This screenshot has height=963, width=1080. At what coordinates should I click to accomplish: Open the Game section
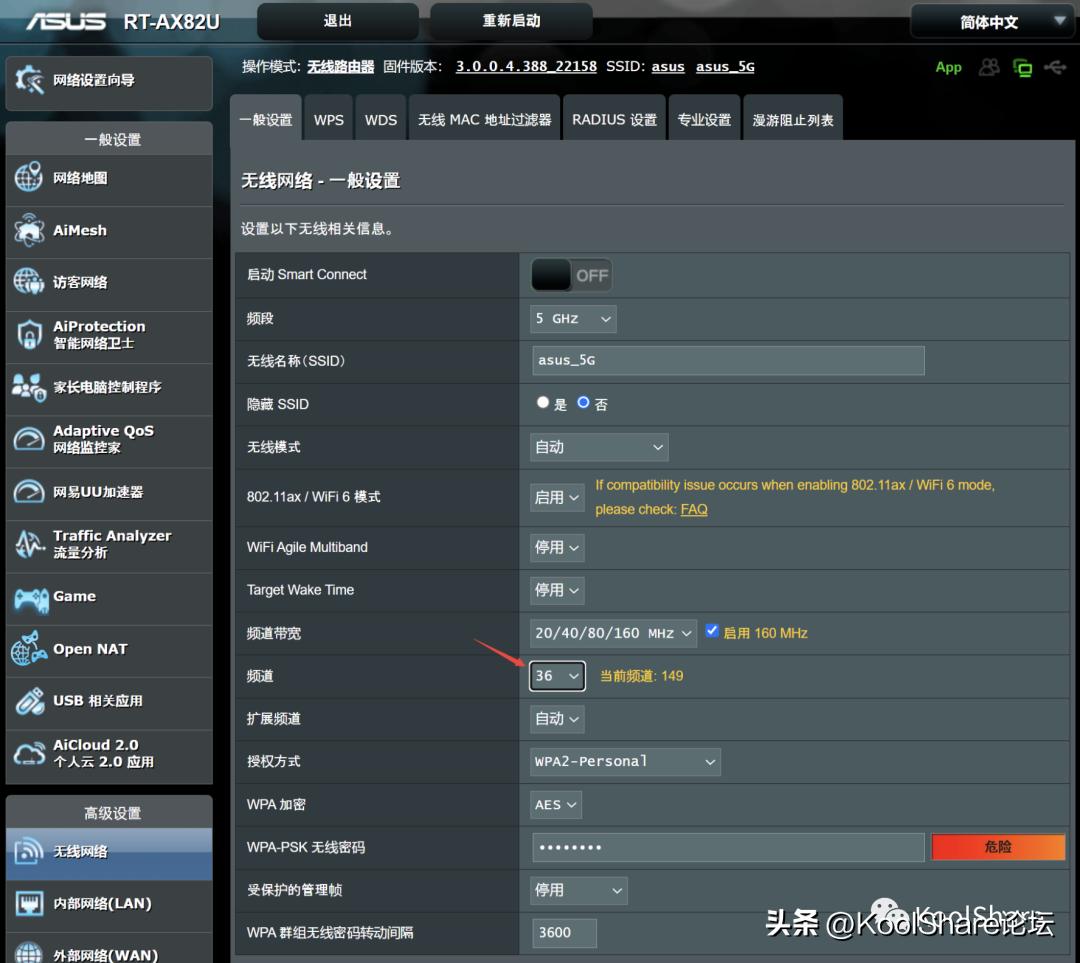pyautogui.click(x=75, y=599)
